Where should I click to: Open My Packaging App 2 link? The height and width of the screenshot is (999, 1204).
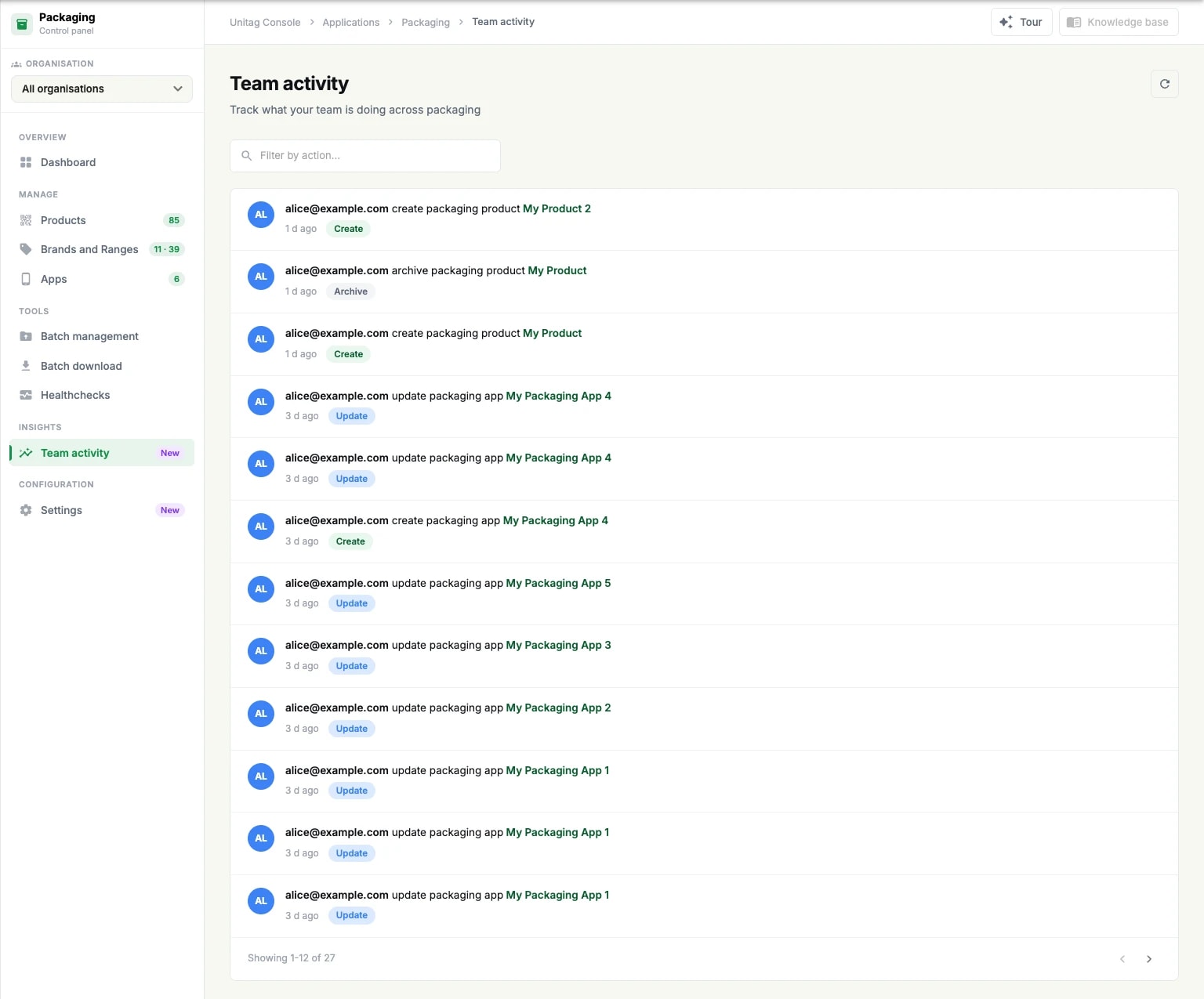[x=558, y=708]
